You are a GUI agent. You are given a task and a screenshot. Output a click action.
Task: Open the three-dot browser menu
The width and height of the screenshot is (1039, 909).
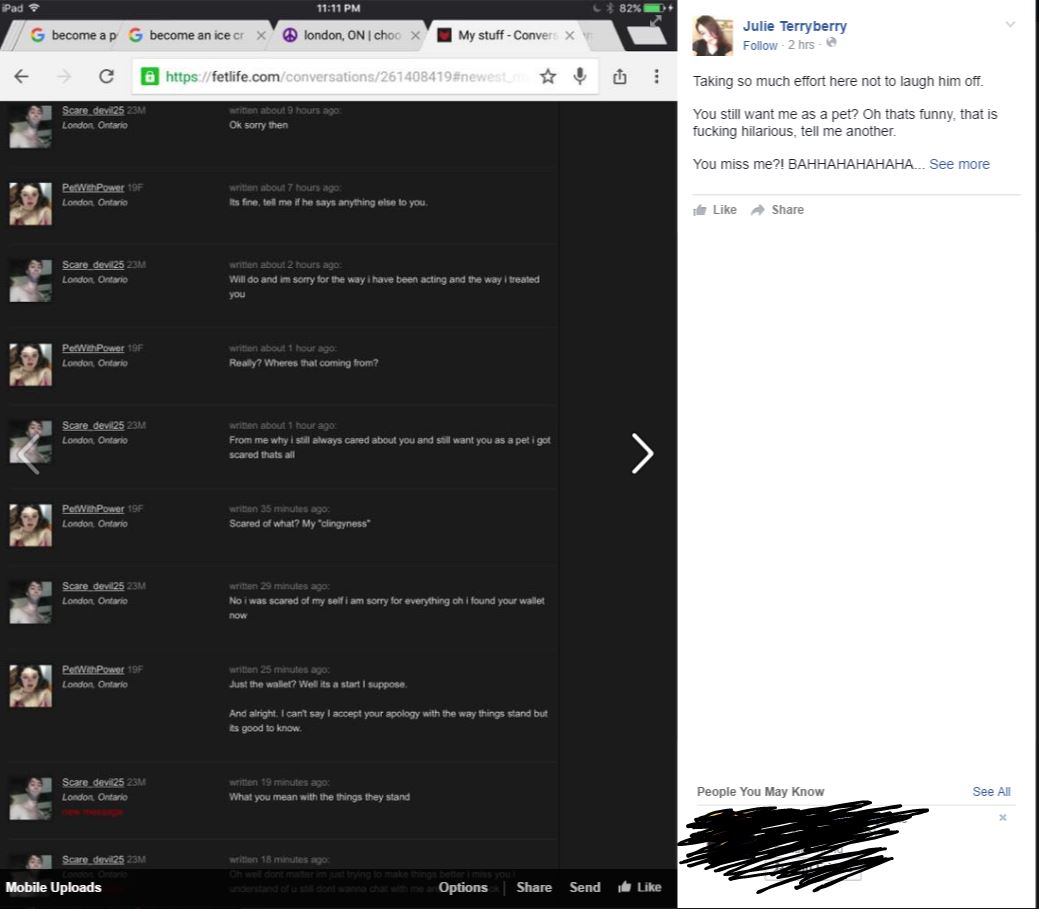[657, 76]
